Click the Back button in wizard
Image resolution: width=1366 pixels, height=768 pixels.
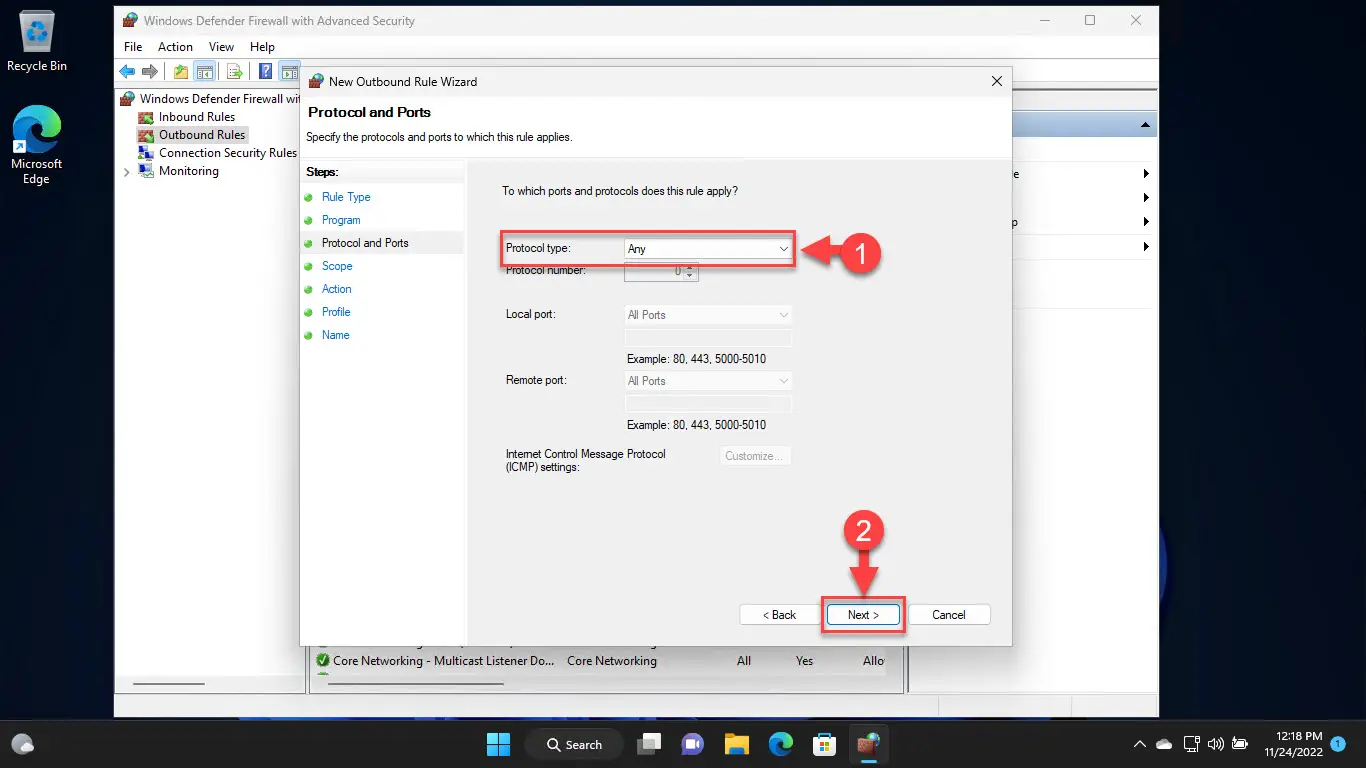(779, 615)
